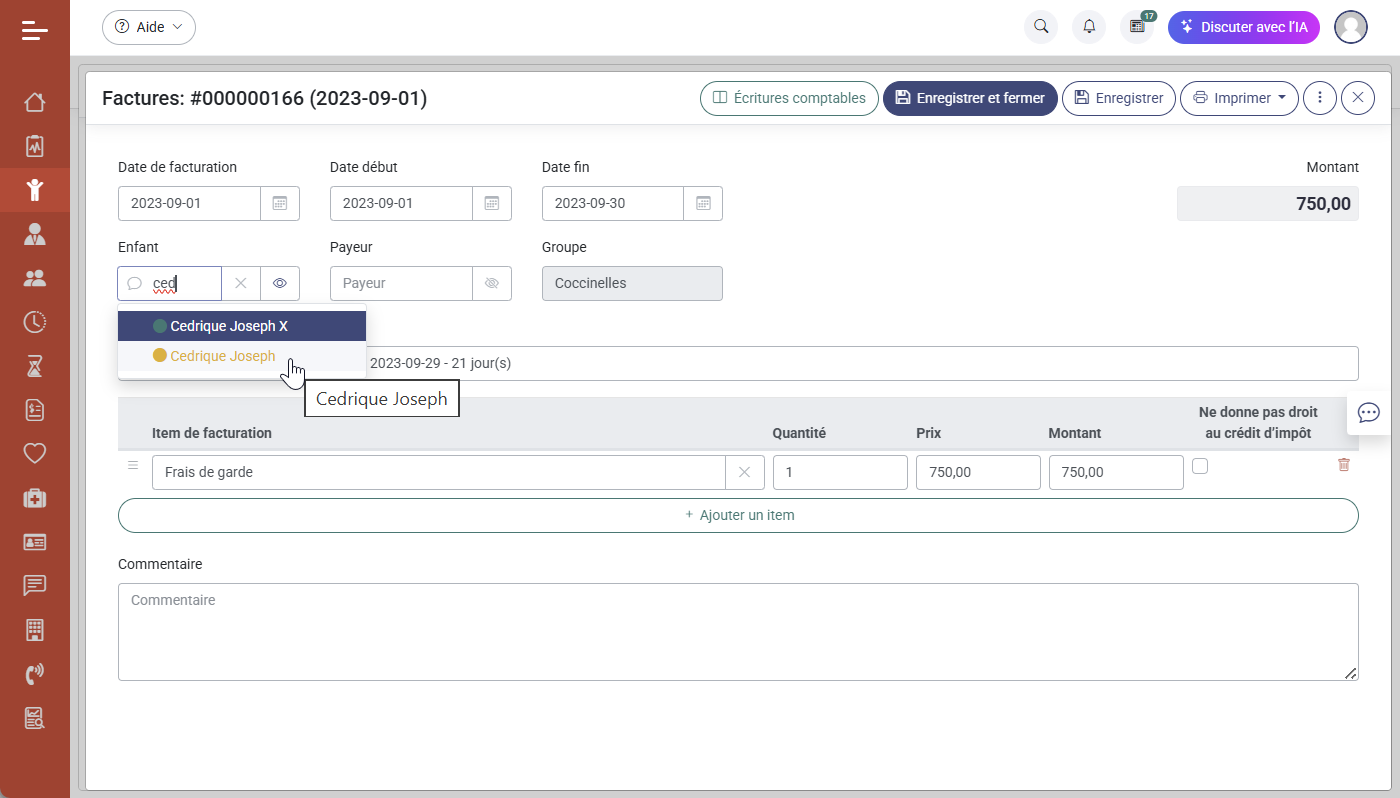The height and width of the screenshot is (798, 1400).
Task: Expand the Aide dropdown
Action: [x=149, y=27]
